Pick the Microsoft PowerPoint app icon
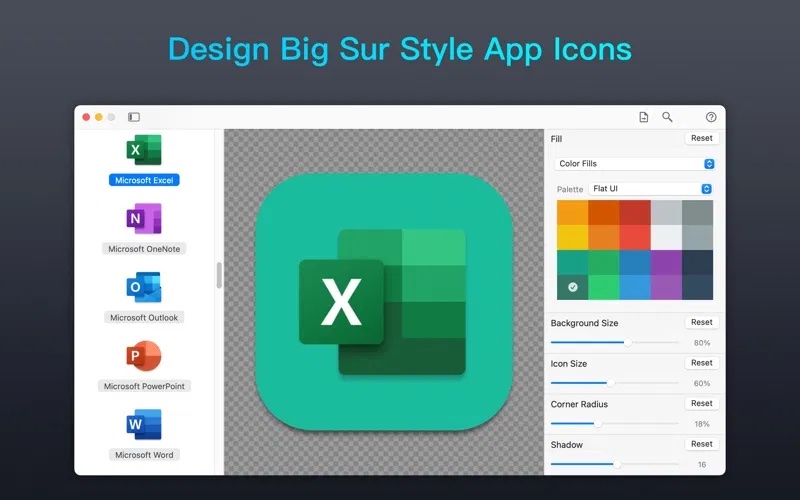 click(x=144, y=356)
